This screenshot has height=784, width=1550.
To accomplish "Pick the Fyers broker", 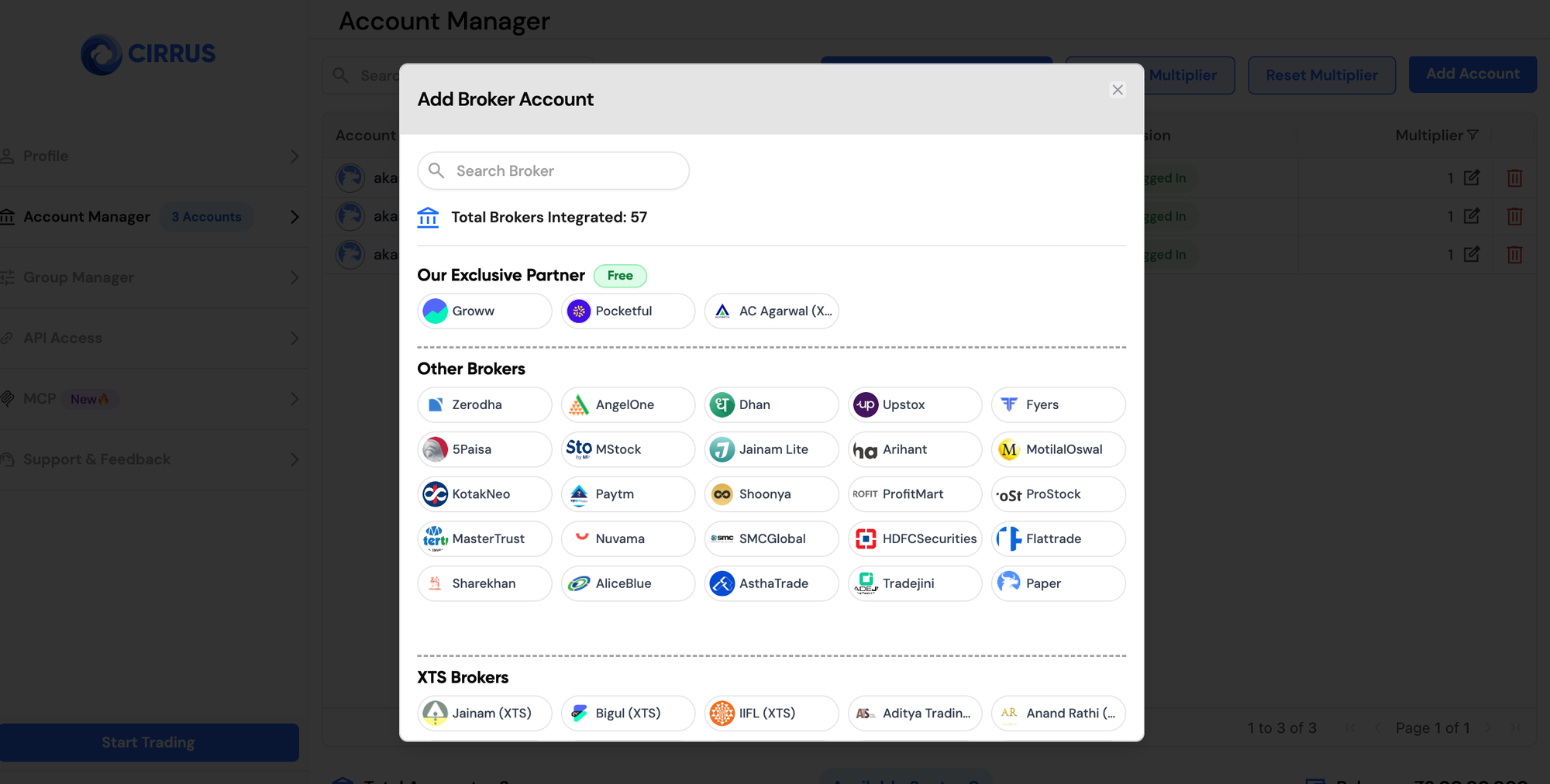I will tap(1058, 404).
